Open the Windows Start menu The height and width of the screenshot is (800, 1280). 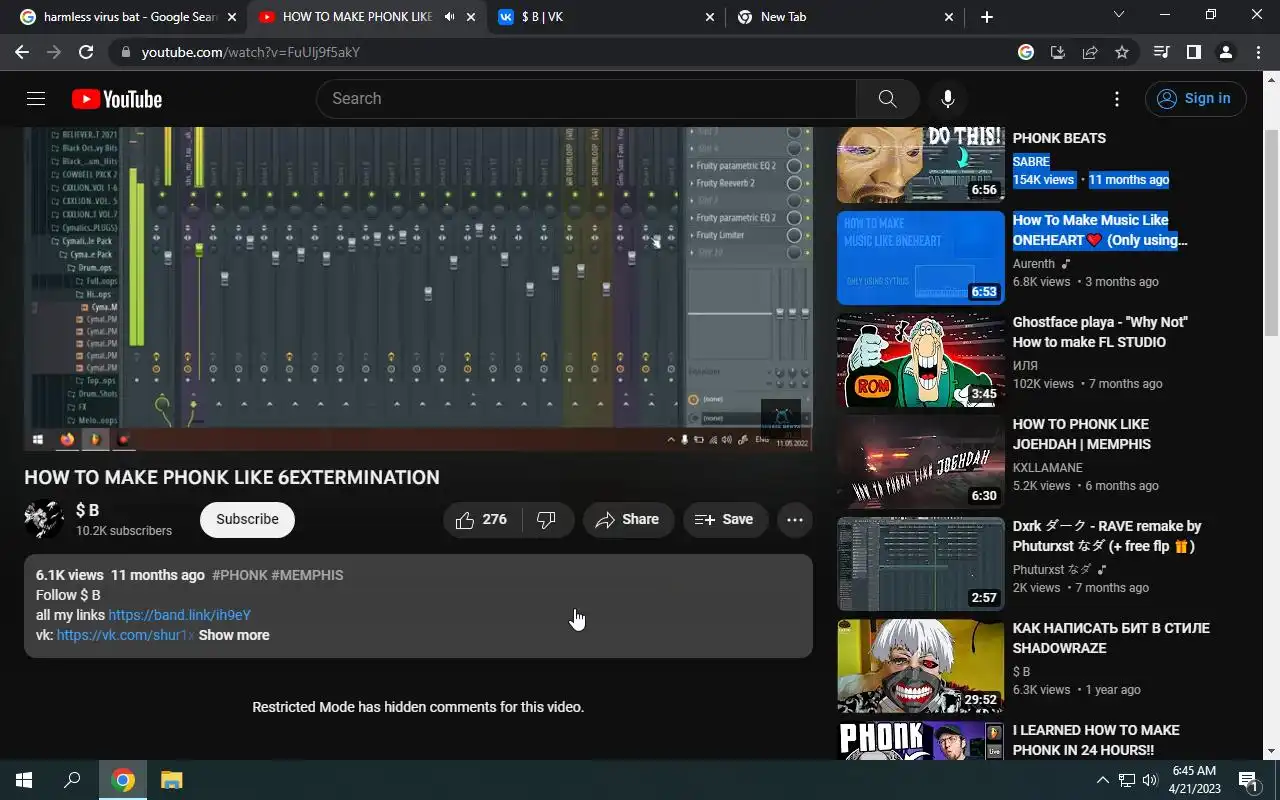point(24,780)
